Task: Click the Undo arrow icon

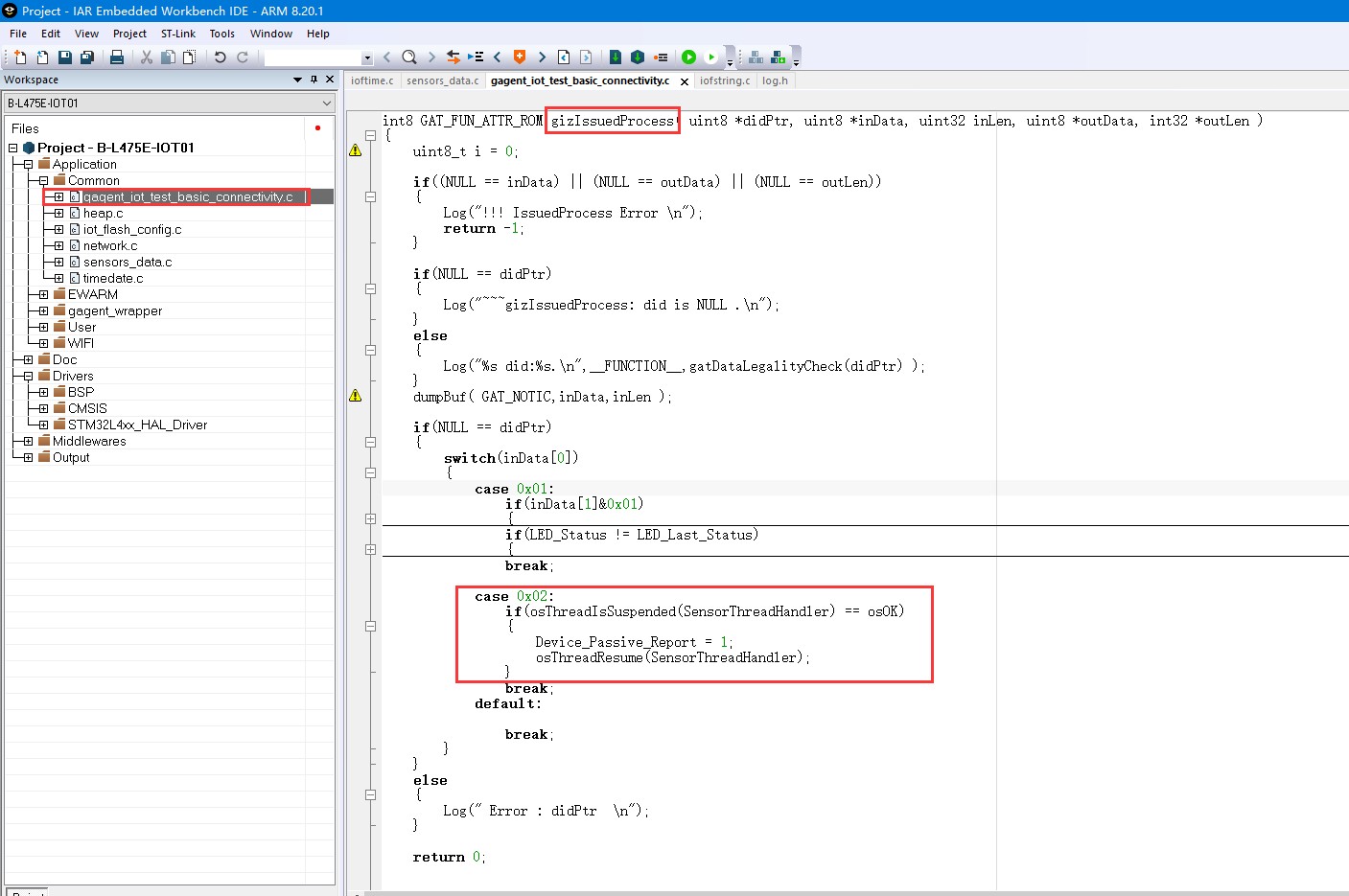Action: point(220,57)
